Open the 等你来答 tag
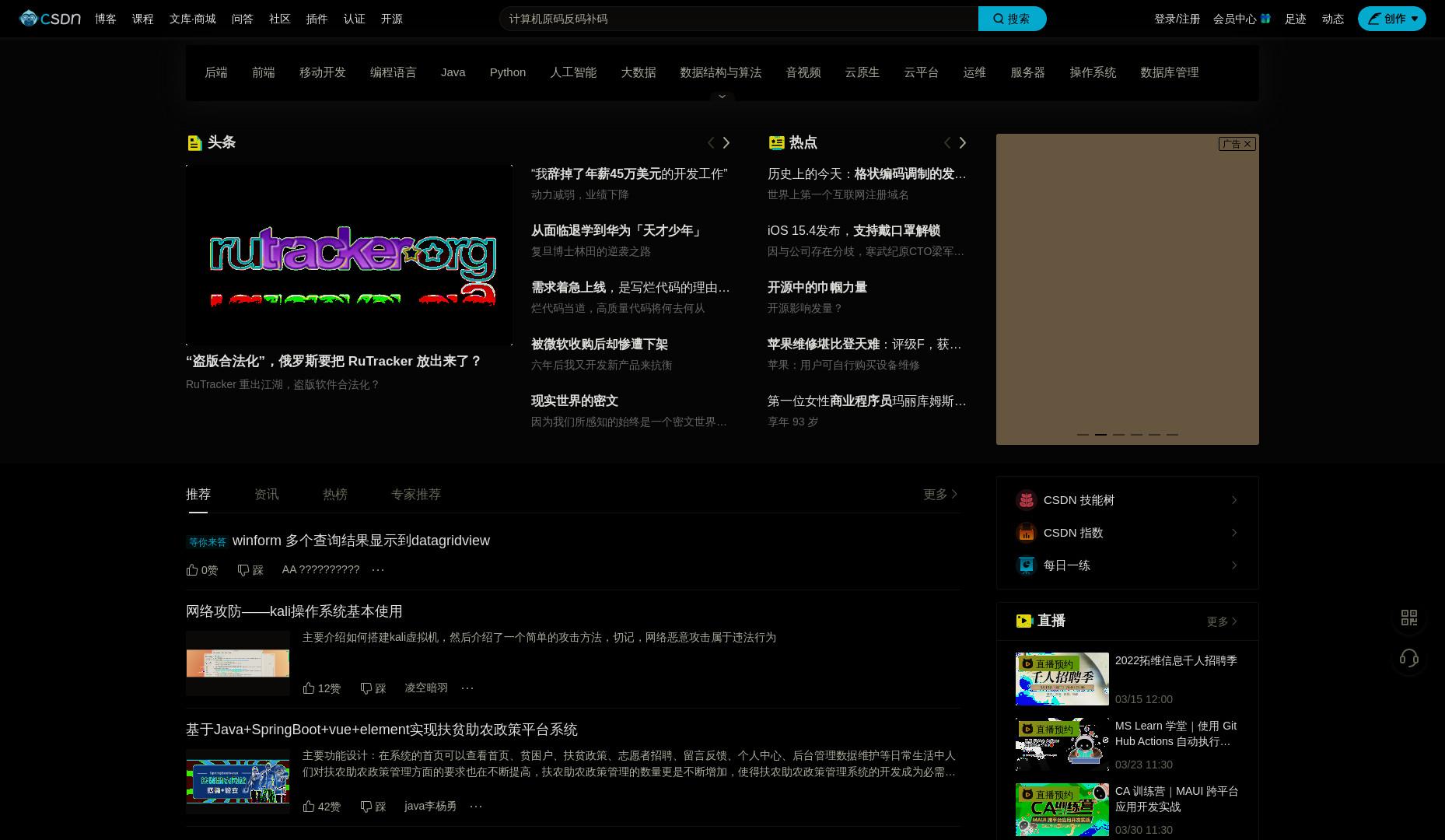 click(208, 542)
